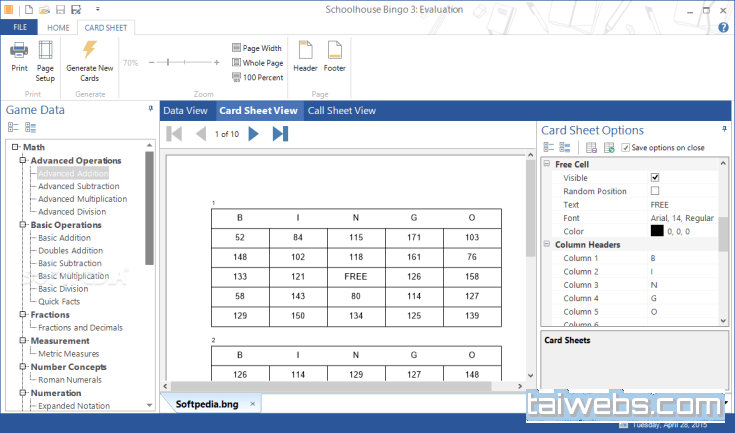
Task: Open the HOME ribbon tab
Action: 59,27
